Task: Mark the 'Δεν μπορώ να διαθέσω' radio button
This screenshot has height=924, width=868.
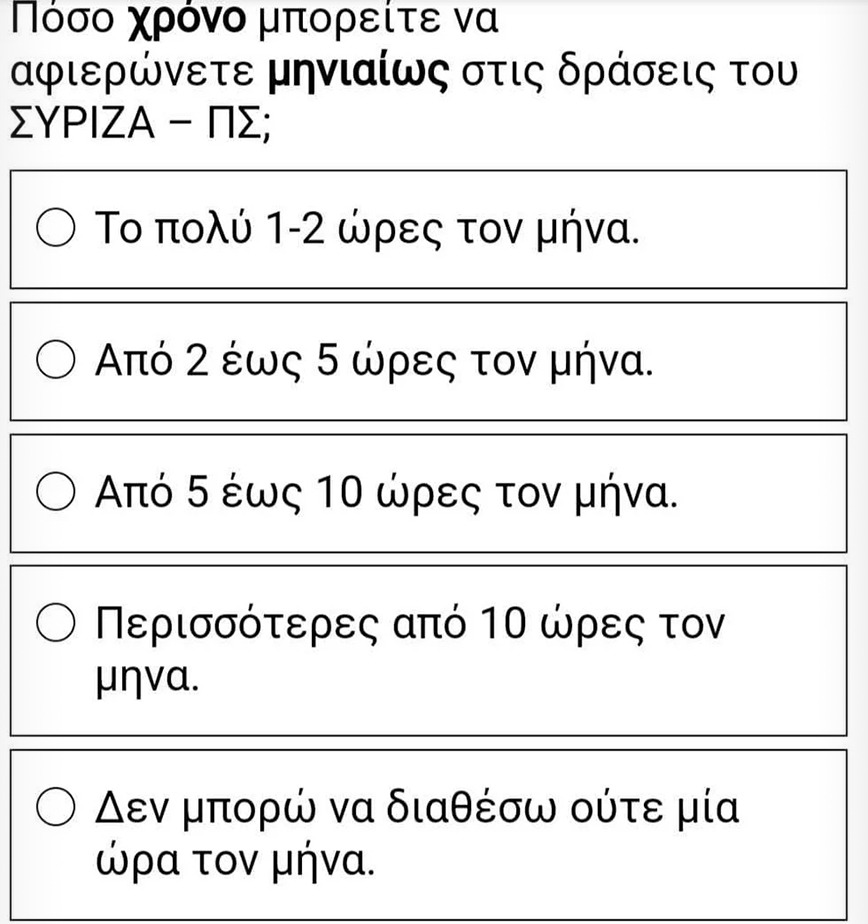Action: pos(56,806)
